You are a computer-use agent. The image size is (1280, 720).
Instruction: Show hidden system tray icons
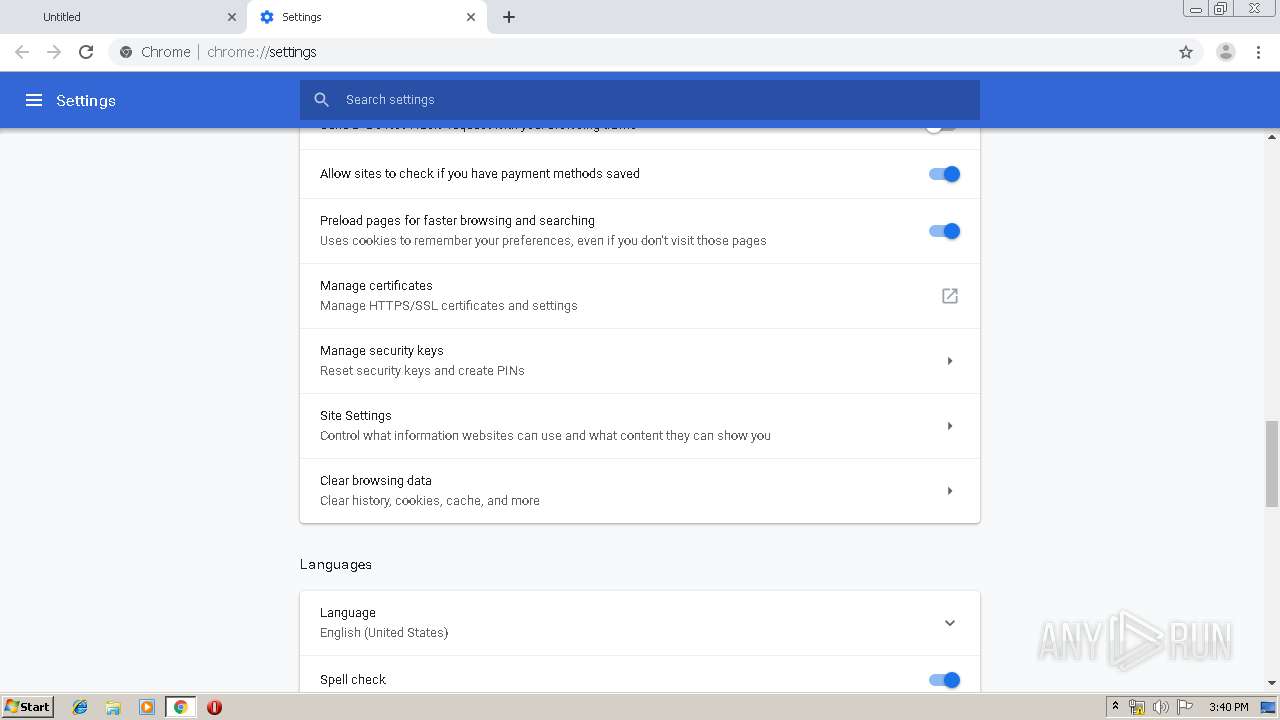click(x=1116, y=707)
